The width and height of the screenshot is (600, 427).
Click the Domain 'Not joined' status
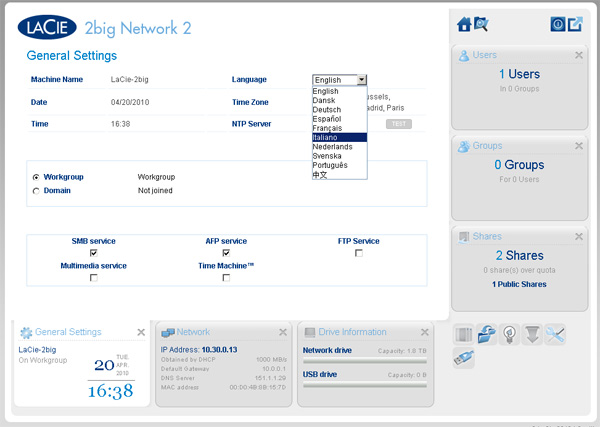pos(155,191)
